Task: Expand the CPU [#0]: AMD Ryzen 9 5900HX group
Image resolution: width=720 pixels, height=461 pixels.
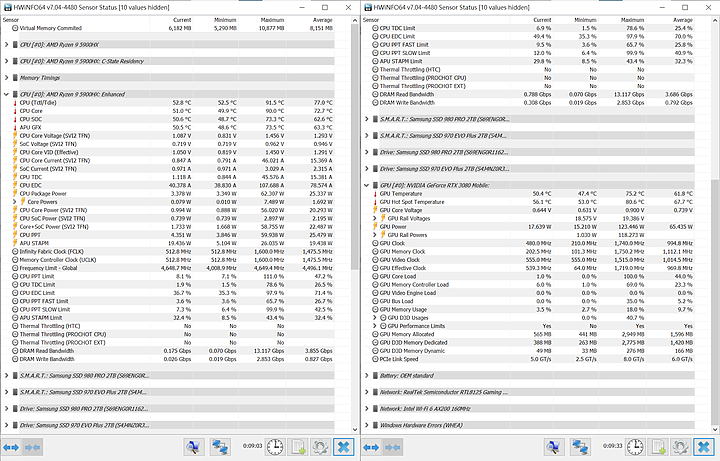Action: click(6, 45)
